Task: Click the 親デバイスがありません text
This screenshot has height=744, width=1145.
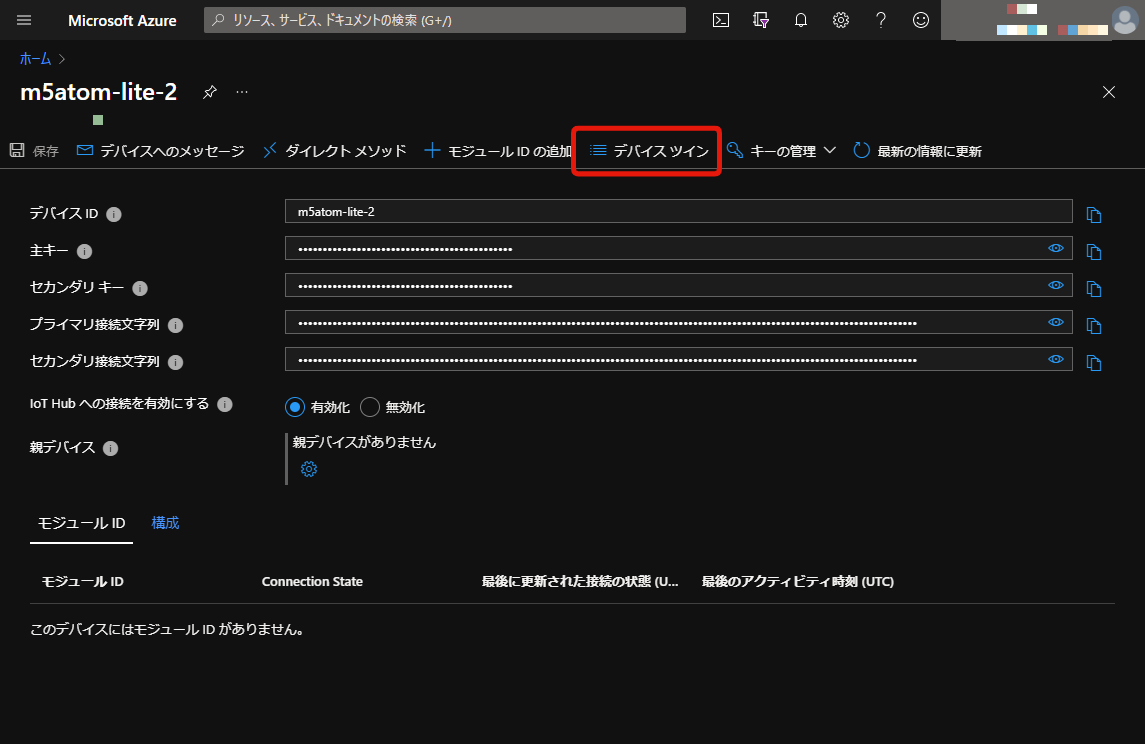Action: point(364,442)
